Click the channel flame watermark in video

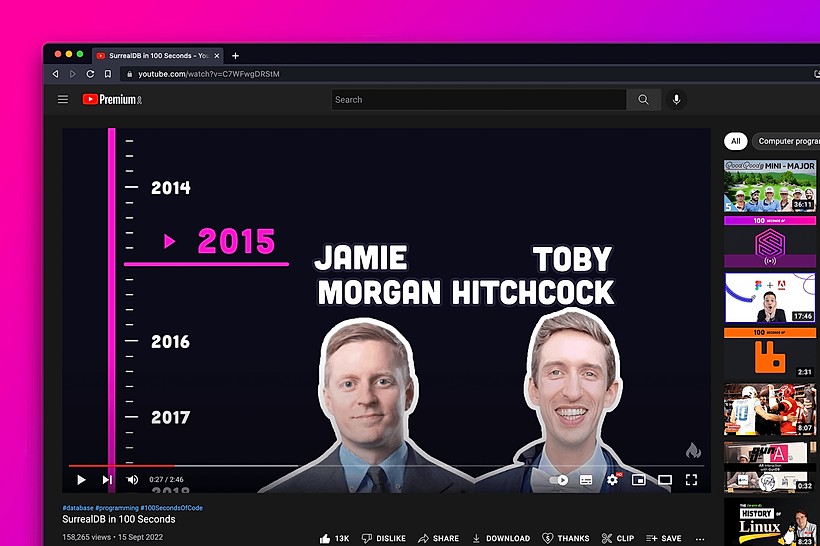tap(693, 450)
